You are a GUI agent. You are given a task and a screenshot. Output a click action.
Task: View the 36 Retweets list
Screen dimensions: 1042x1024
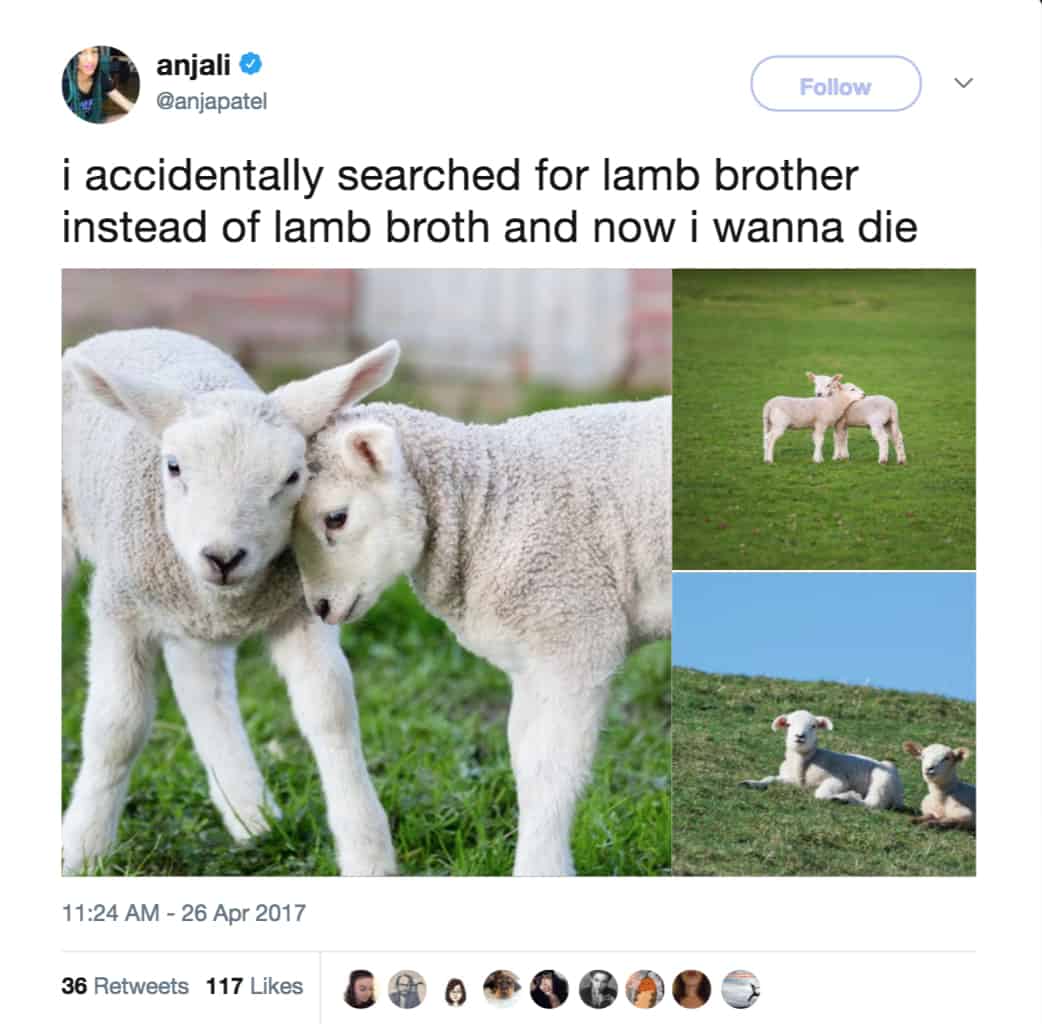tap(125, 985)
